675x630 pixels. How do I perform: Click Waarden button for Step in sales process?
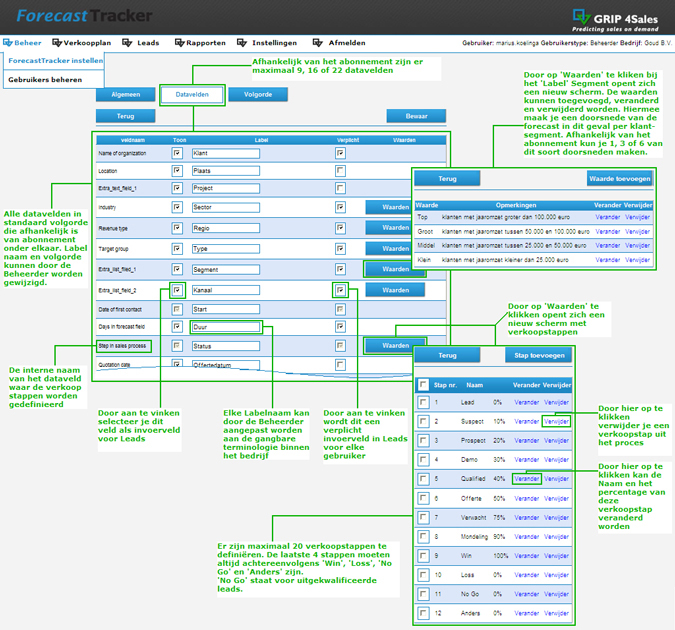(395, 346)
